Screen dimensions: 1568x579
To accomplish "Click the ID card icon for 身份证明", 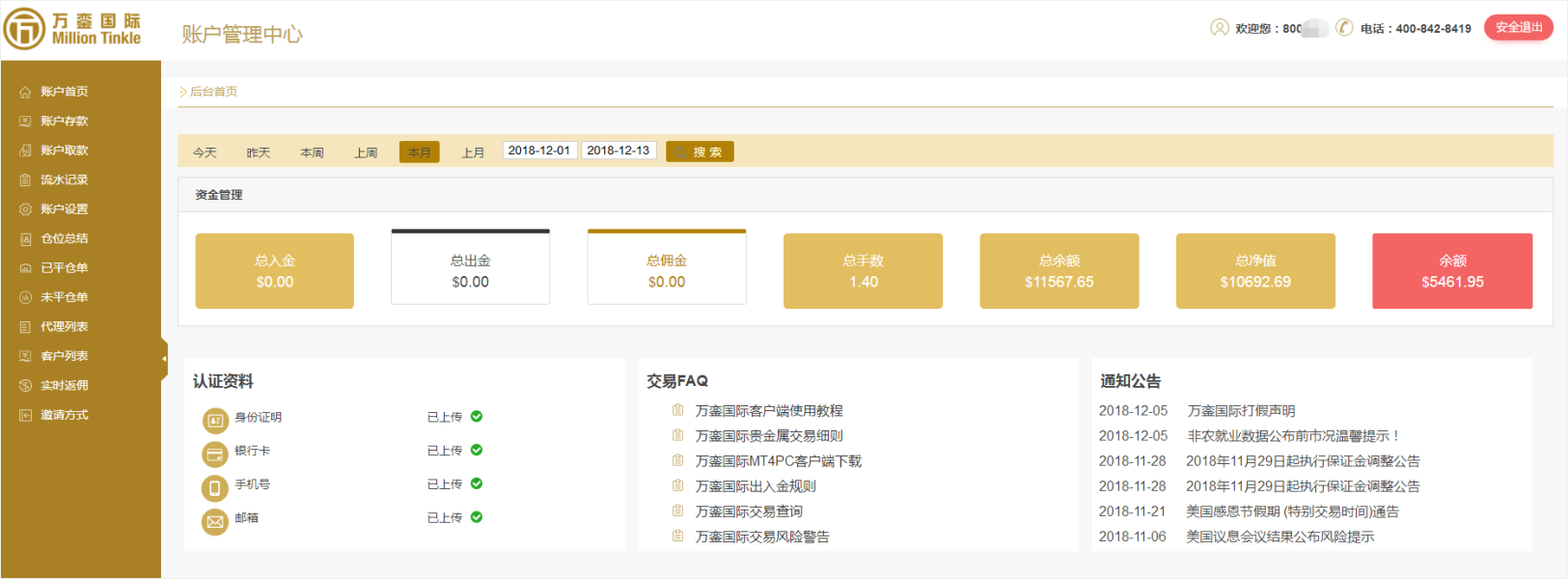I will (x=214, y=420).
